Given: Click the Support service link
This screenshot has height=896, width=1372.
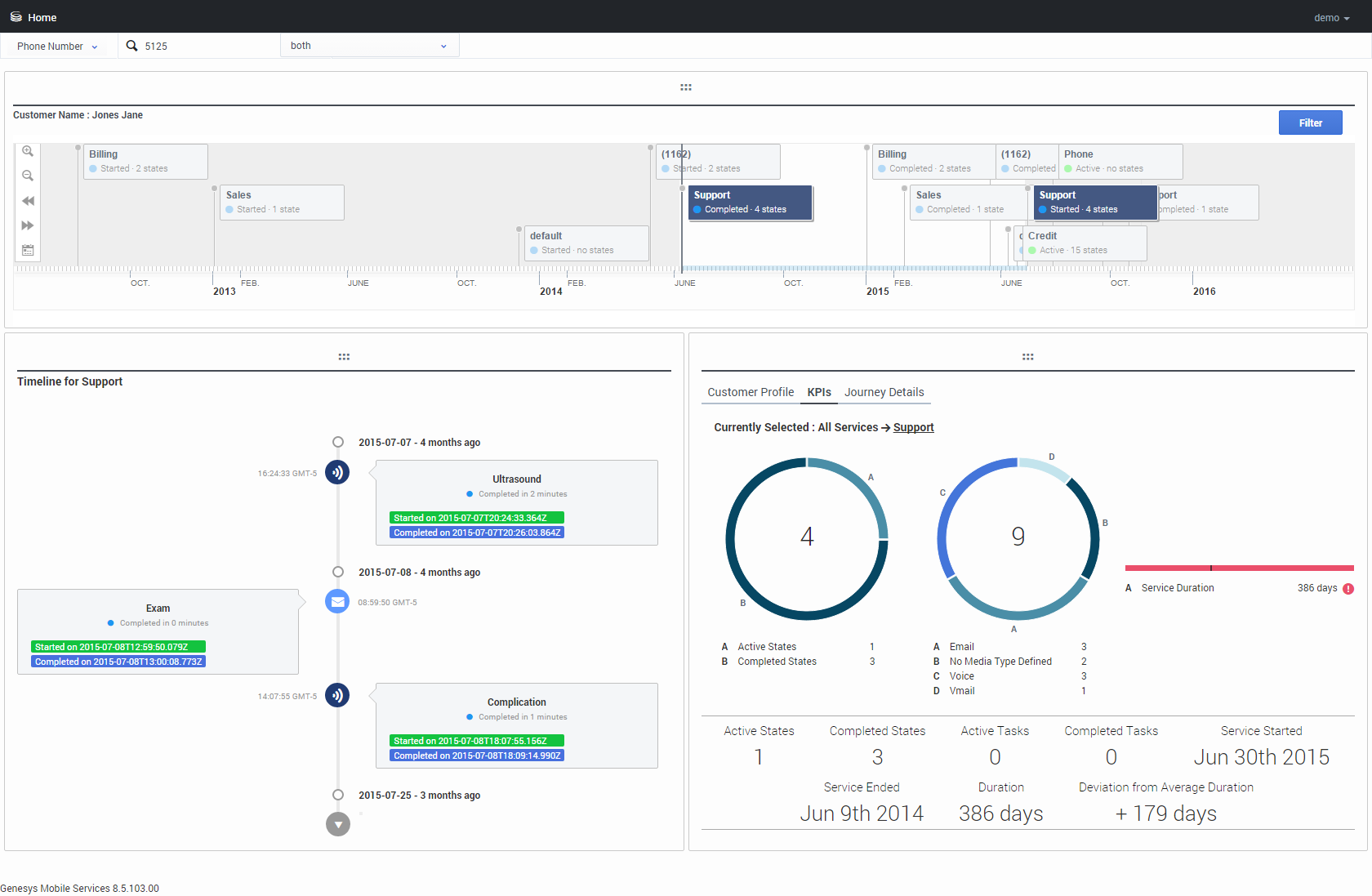Looking at the screenshot, I should 913,428.
